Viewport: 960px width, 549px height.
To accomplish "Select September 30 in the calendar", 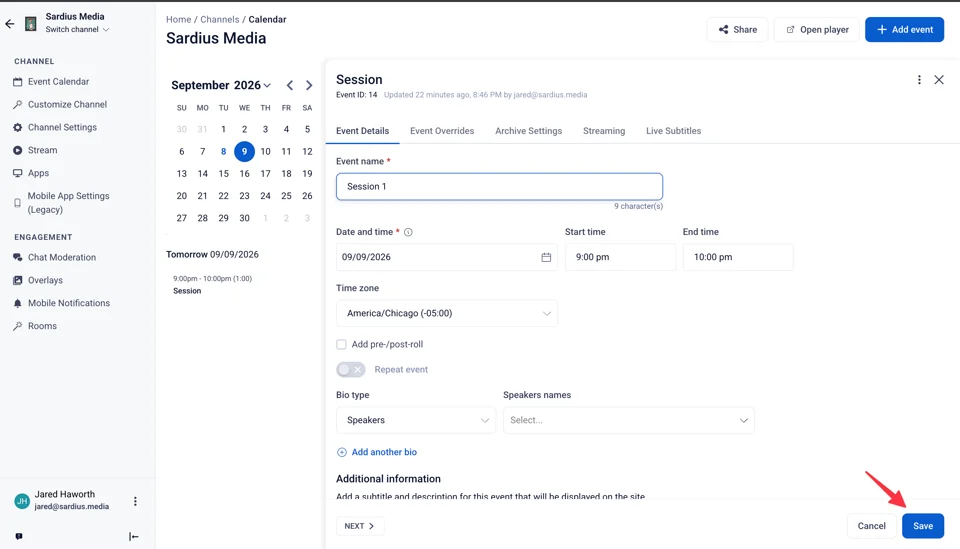I will point(244,218).
